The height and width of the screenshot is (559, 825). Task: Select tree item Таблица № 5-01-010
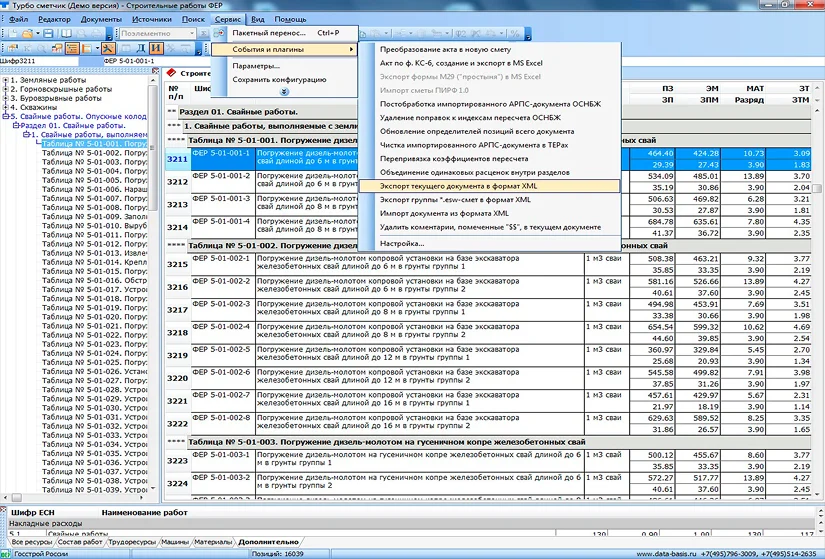point(95,225)
